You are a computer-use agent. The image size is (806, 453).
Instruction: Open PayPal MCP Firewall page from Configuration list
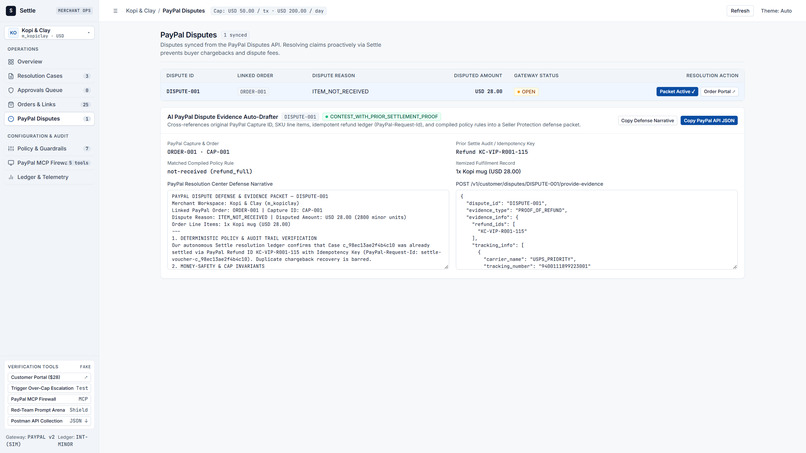click(49, 163)
